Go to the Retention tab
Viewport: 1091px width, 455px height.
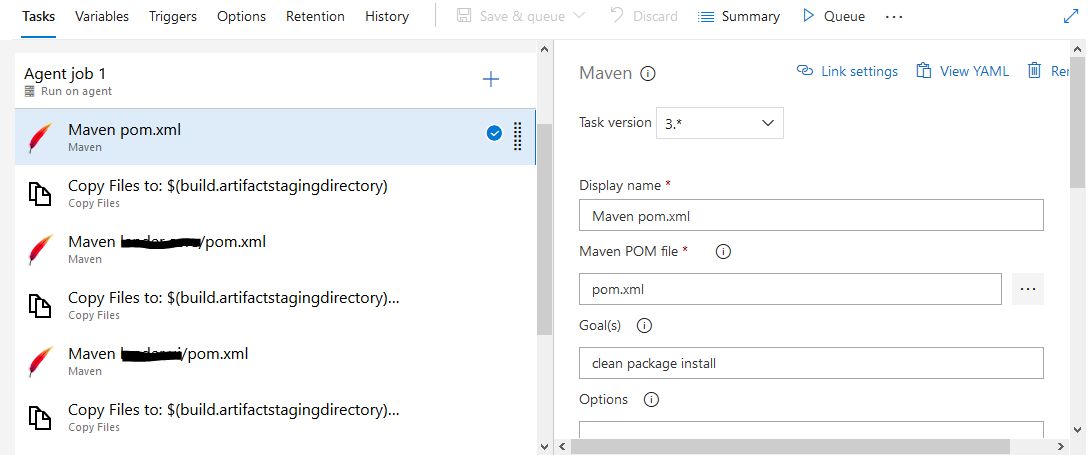tap(315, 17)
